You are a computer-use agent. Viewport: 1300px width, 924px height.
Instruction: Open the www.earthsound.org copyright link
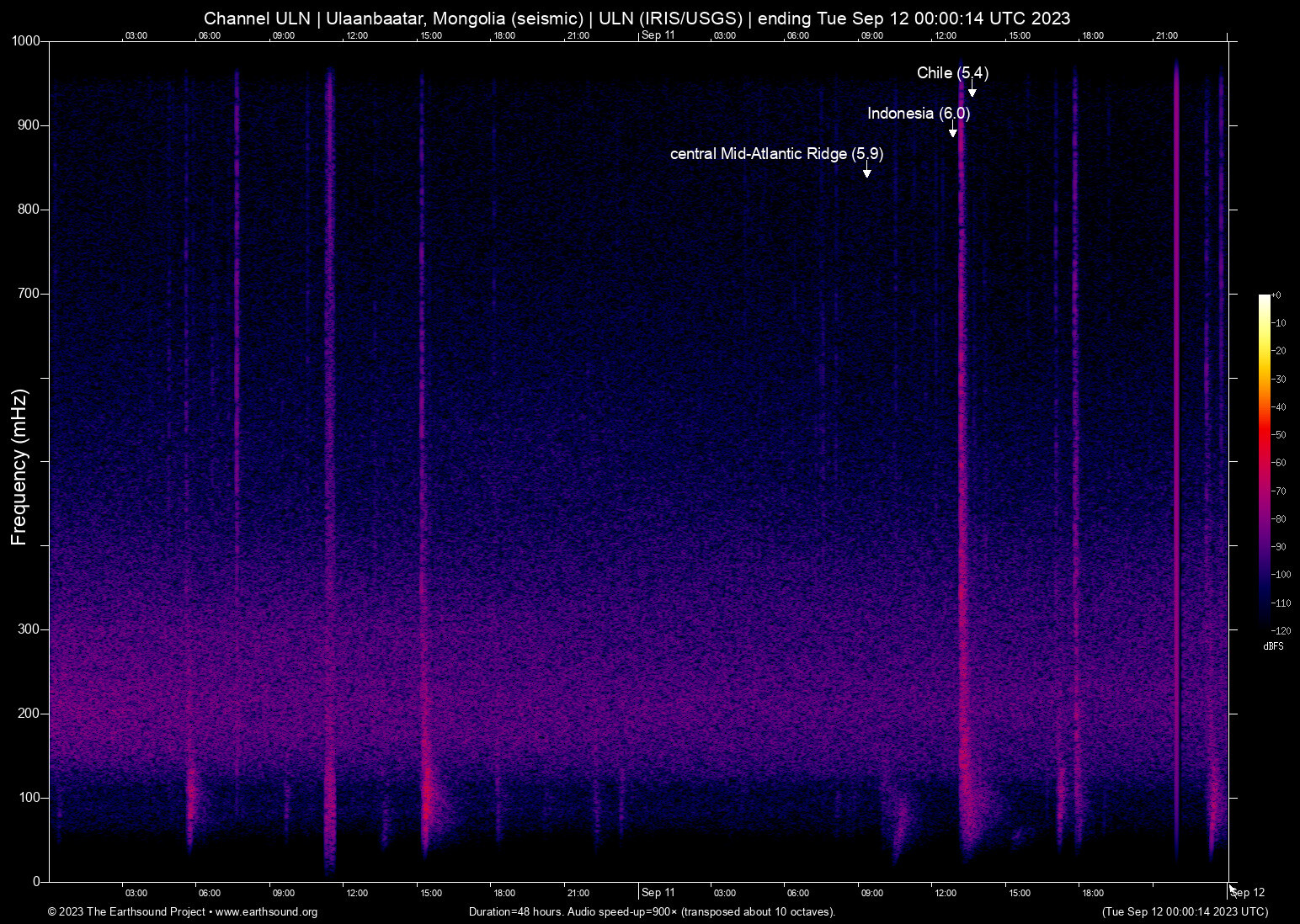[x=266, y=911]
